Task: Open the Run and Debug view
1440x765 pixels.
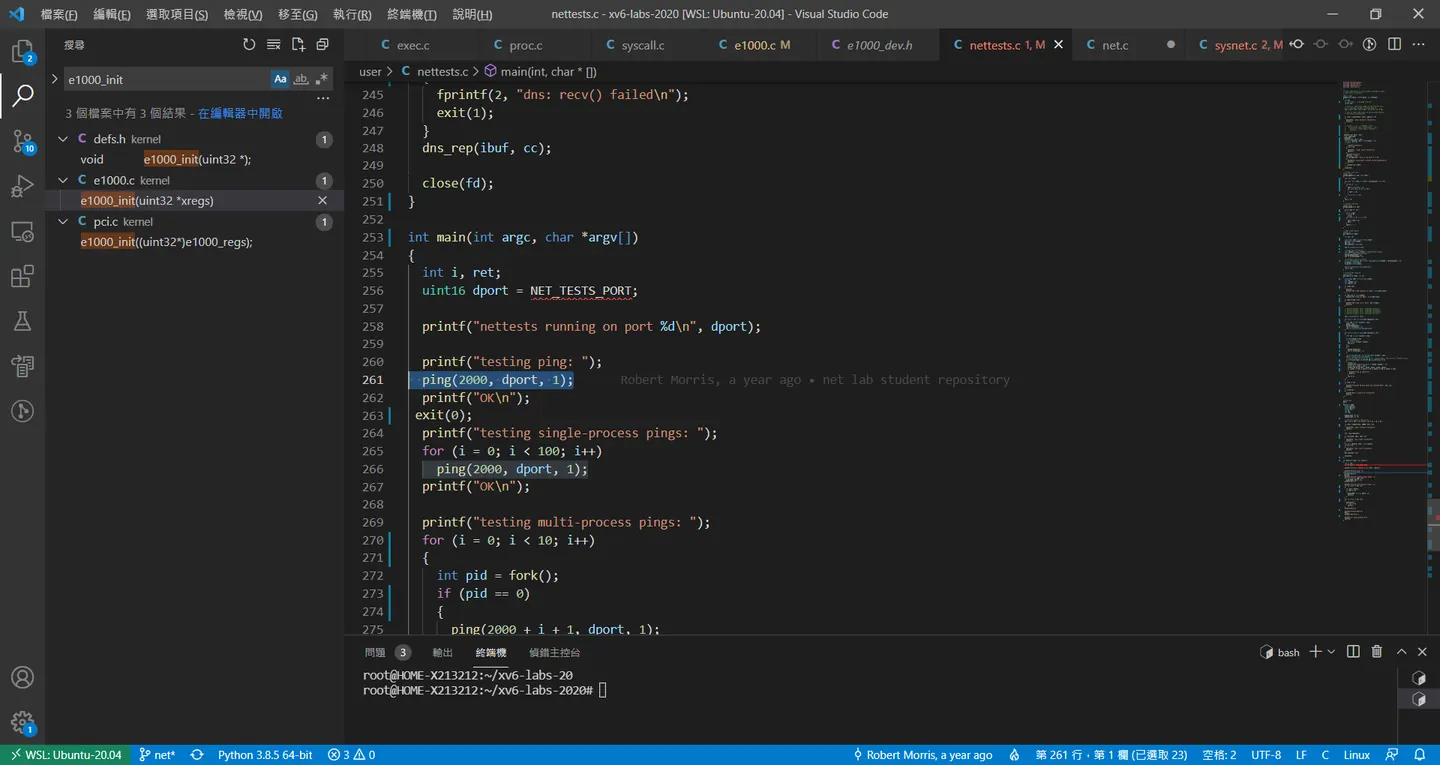Action: click(22, 186)
